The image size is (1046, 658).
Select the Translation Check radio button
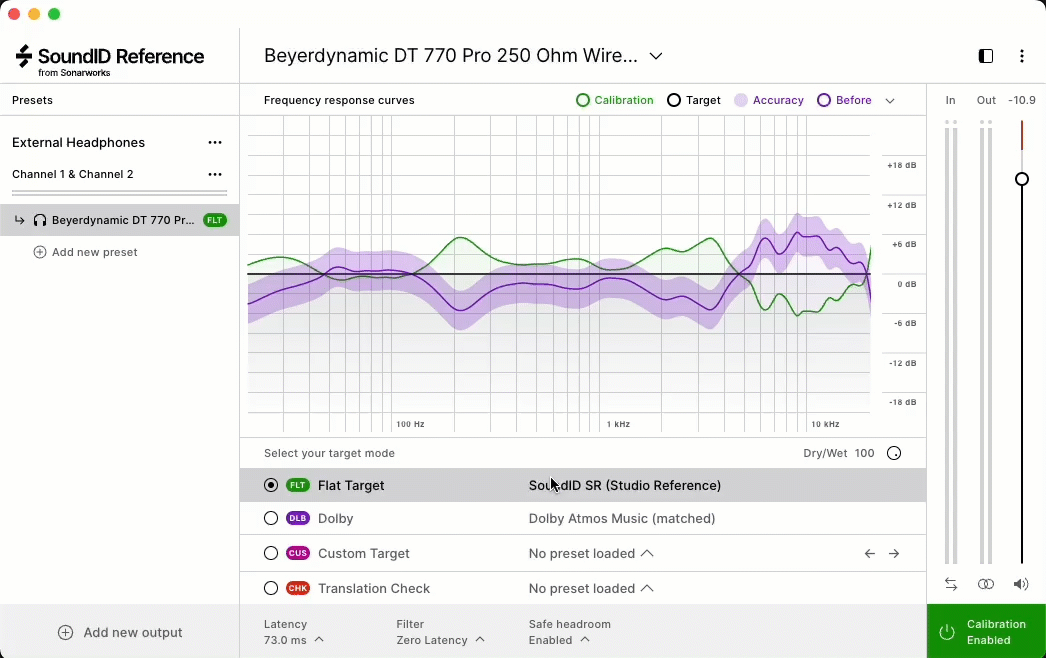271,588
